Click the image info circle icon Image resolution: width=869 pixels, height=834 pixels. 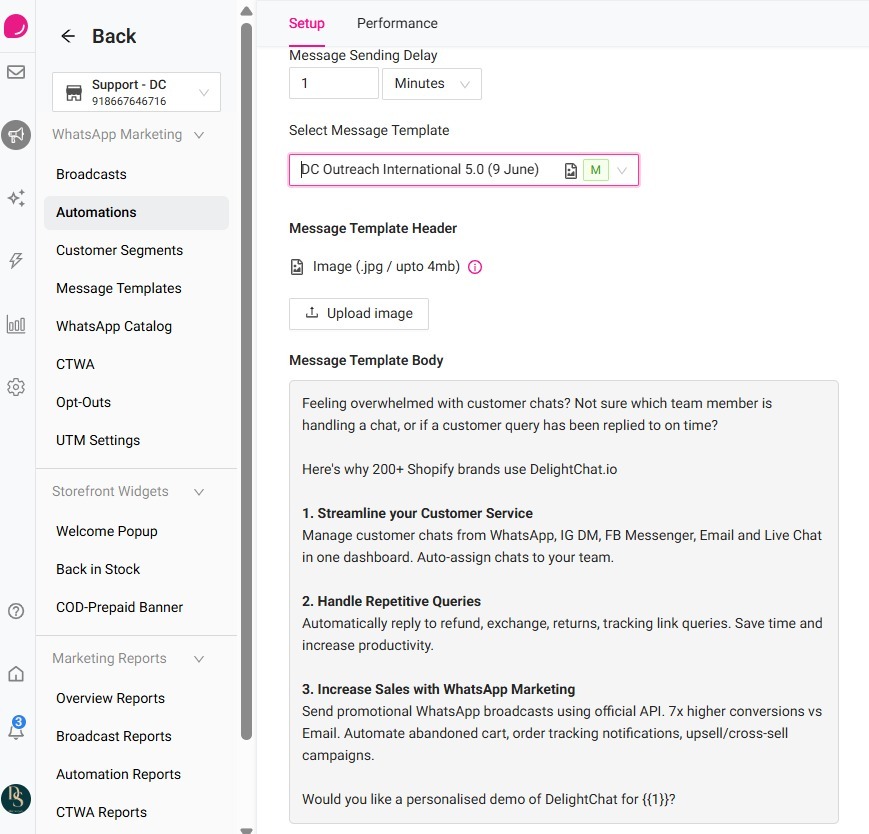[475, 267]
